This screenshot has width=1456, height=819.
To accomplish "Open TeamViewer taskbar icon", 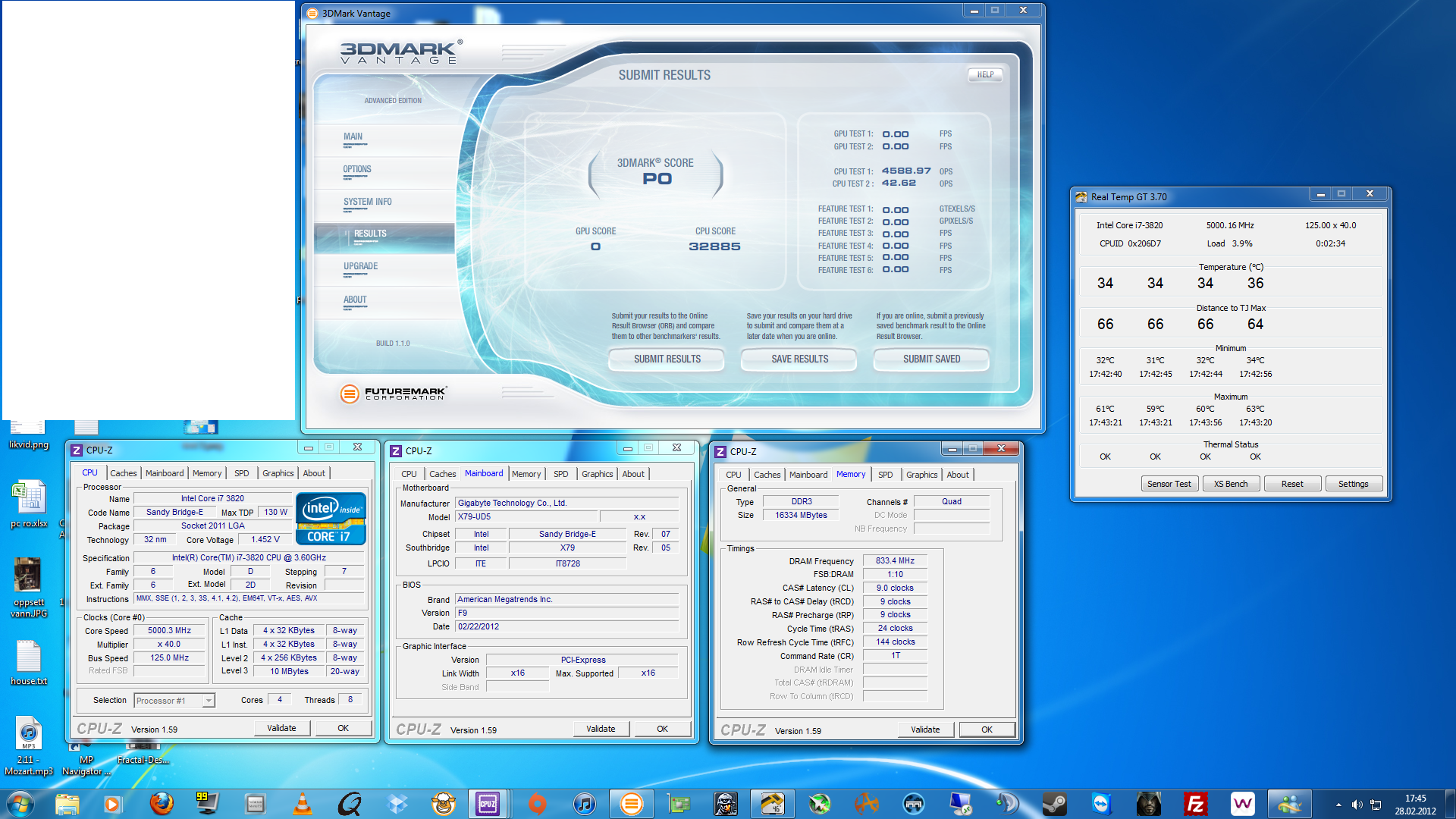I will click(x=1101, y=803).
